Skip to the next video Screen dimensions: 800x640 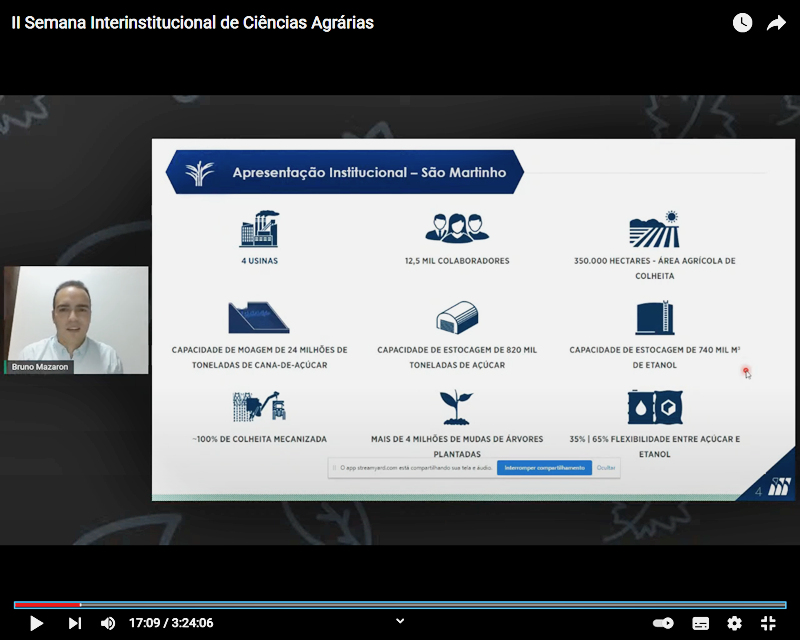75,623
